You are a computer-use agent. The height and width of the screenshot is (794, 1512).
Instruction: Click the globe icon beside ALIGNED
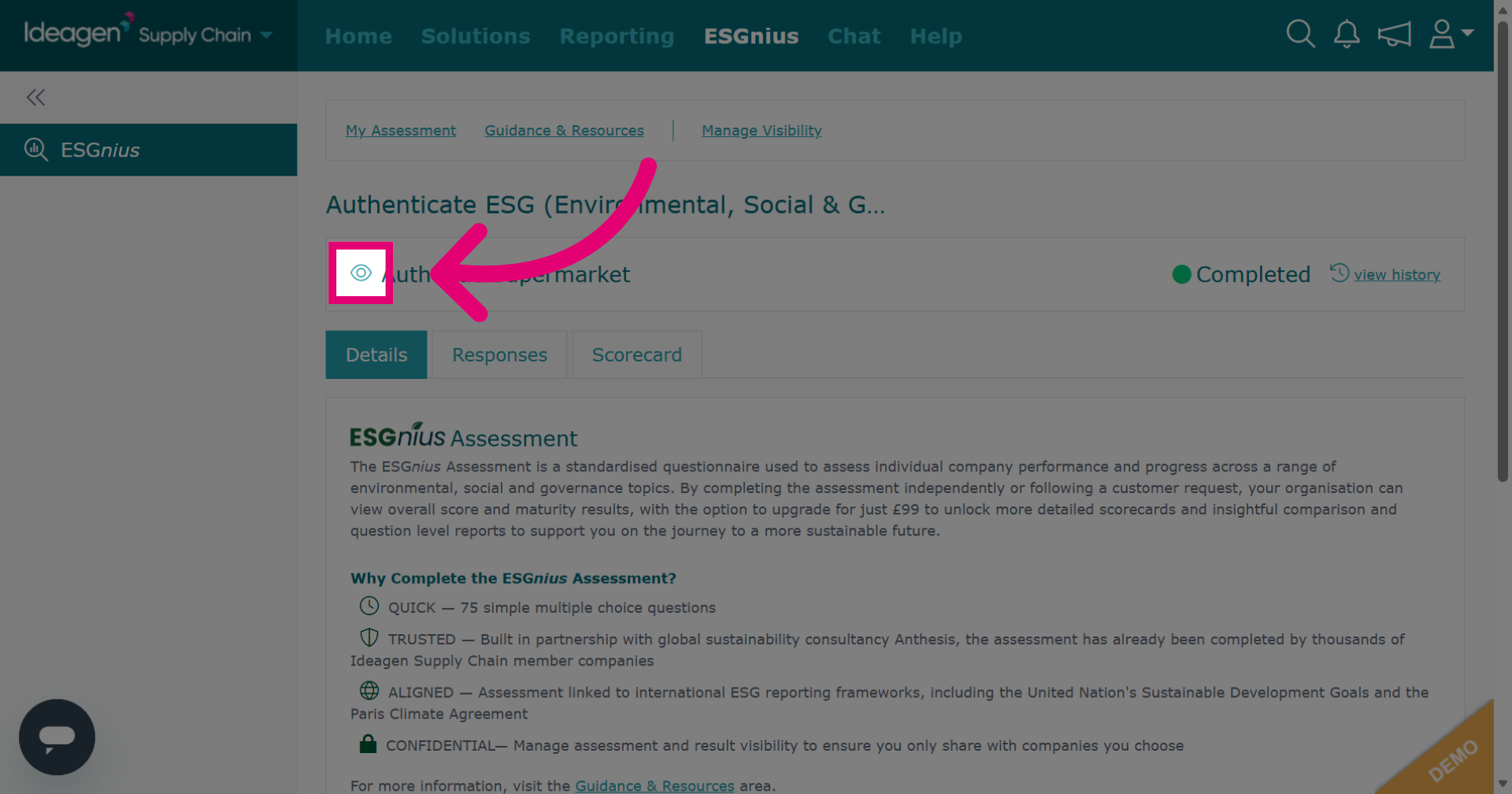click(369, 691)
